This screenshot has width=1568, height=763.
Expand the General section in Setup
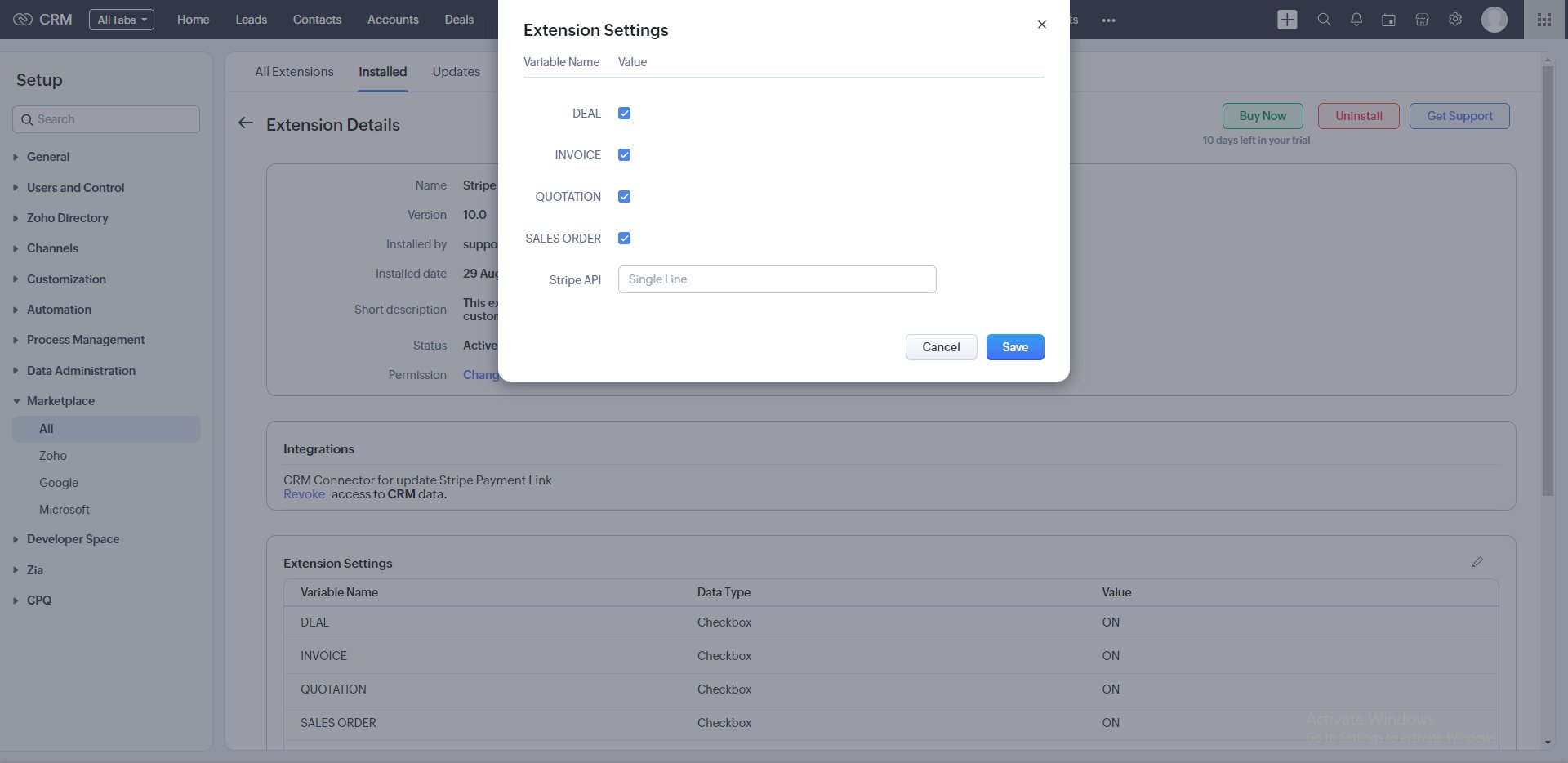pyautogui.click(x=48, y=157)
